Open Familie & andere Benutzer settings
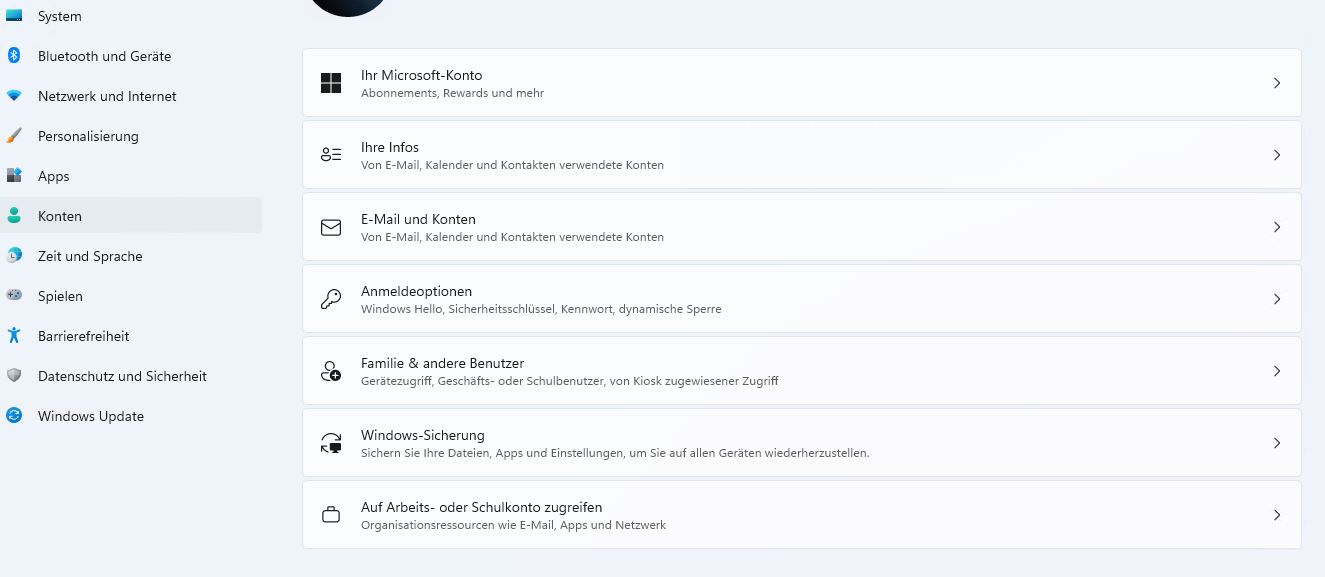1325x577 pixels. click(442, 363)
